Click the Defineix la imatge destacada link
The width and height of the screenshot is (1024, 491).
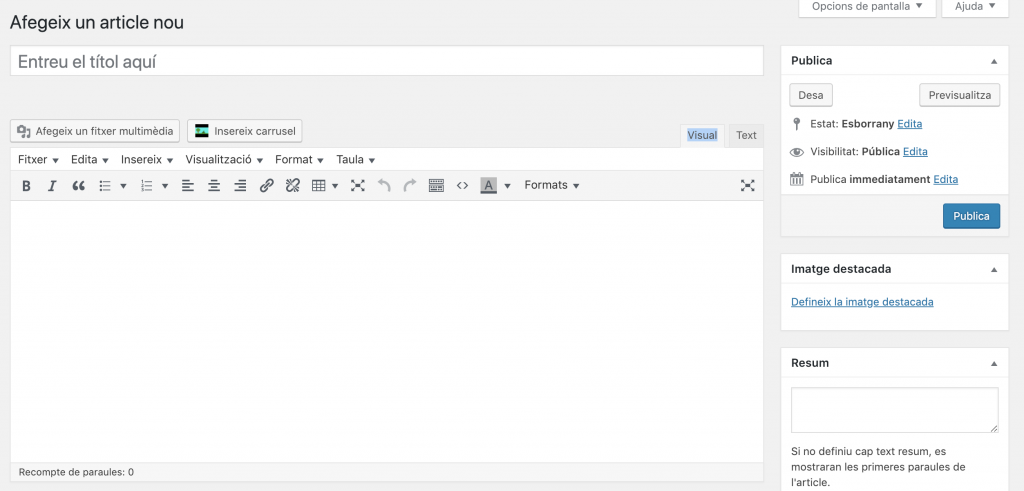(862, 302)
